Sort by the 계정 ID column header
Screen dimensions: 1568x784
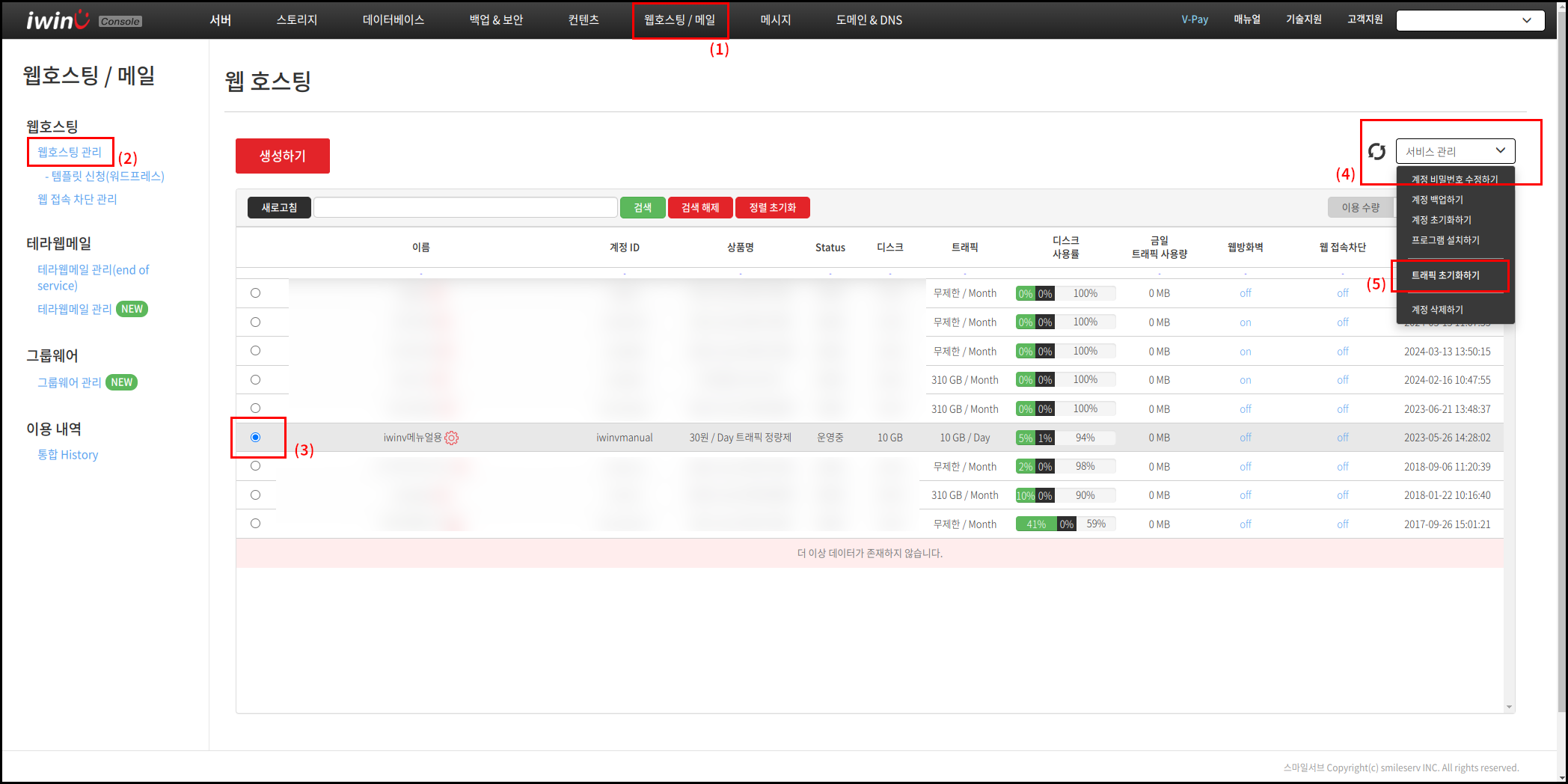[x=625, y=248]
